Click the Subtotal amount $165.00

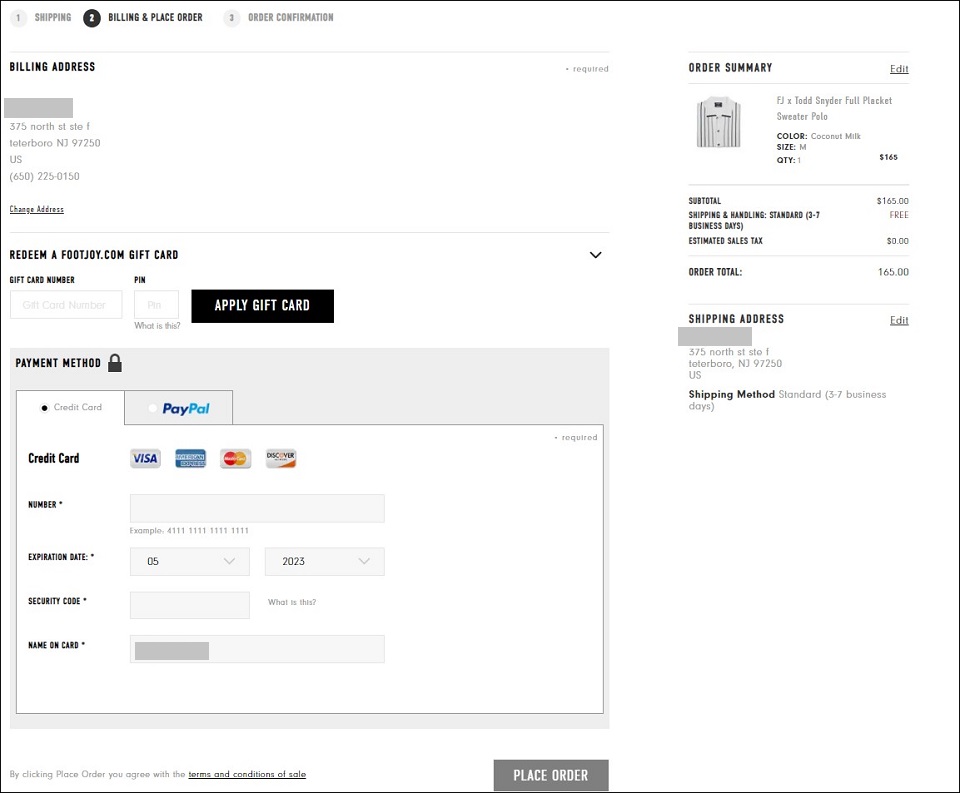pyautogui.click(x=893, y=201)
